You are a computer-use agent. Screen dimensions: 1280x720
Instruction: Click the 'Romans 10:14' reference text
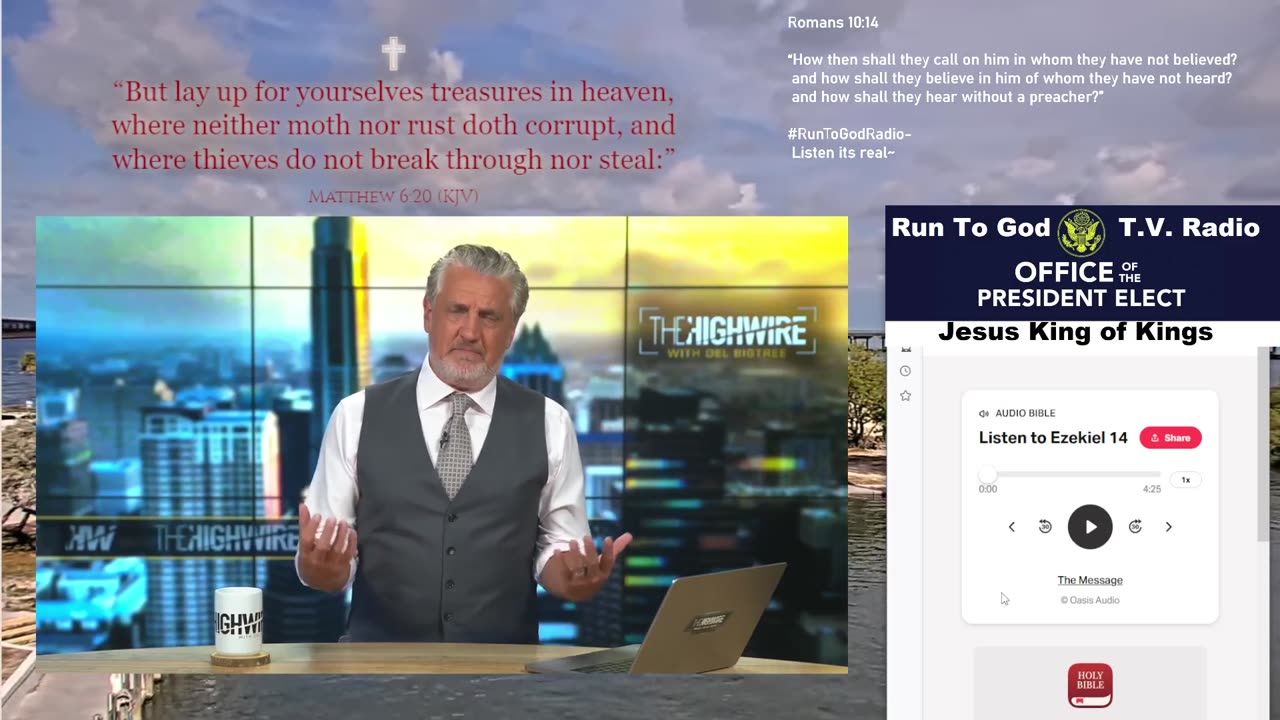[833, 22]
